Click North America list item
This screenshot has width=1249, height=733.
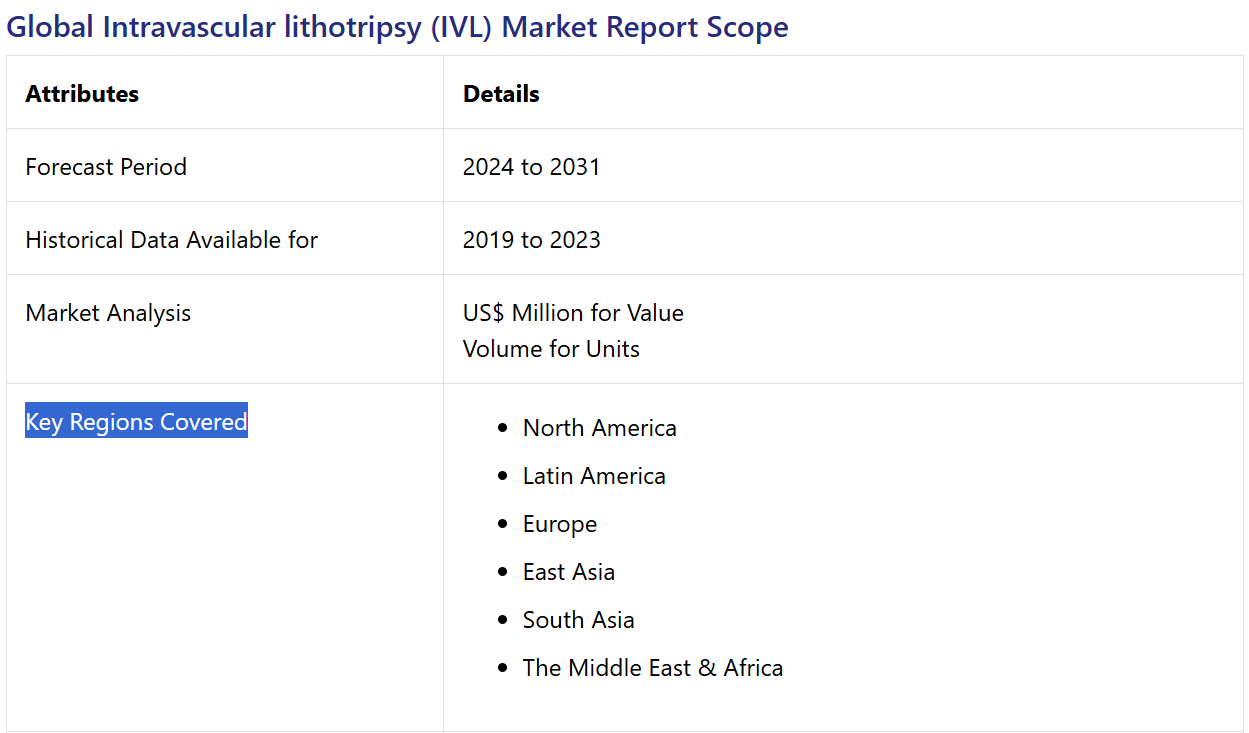[x=599, y=428]
